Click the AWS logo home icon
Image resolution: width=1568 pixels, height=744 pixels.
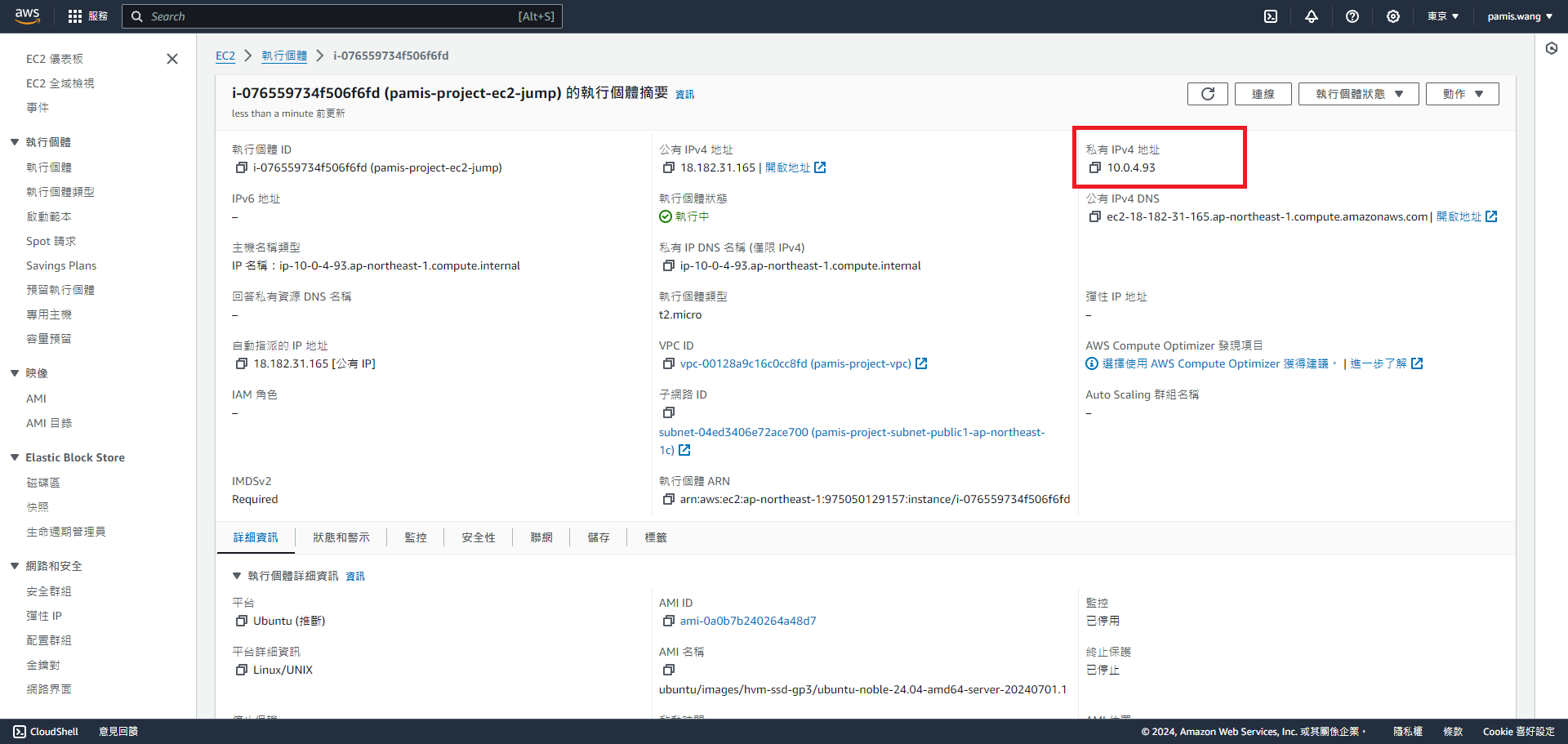[x=27, y=16]
